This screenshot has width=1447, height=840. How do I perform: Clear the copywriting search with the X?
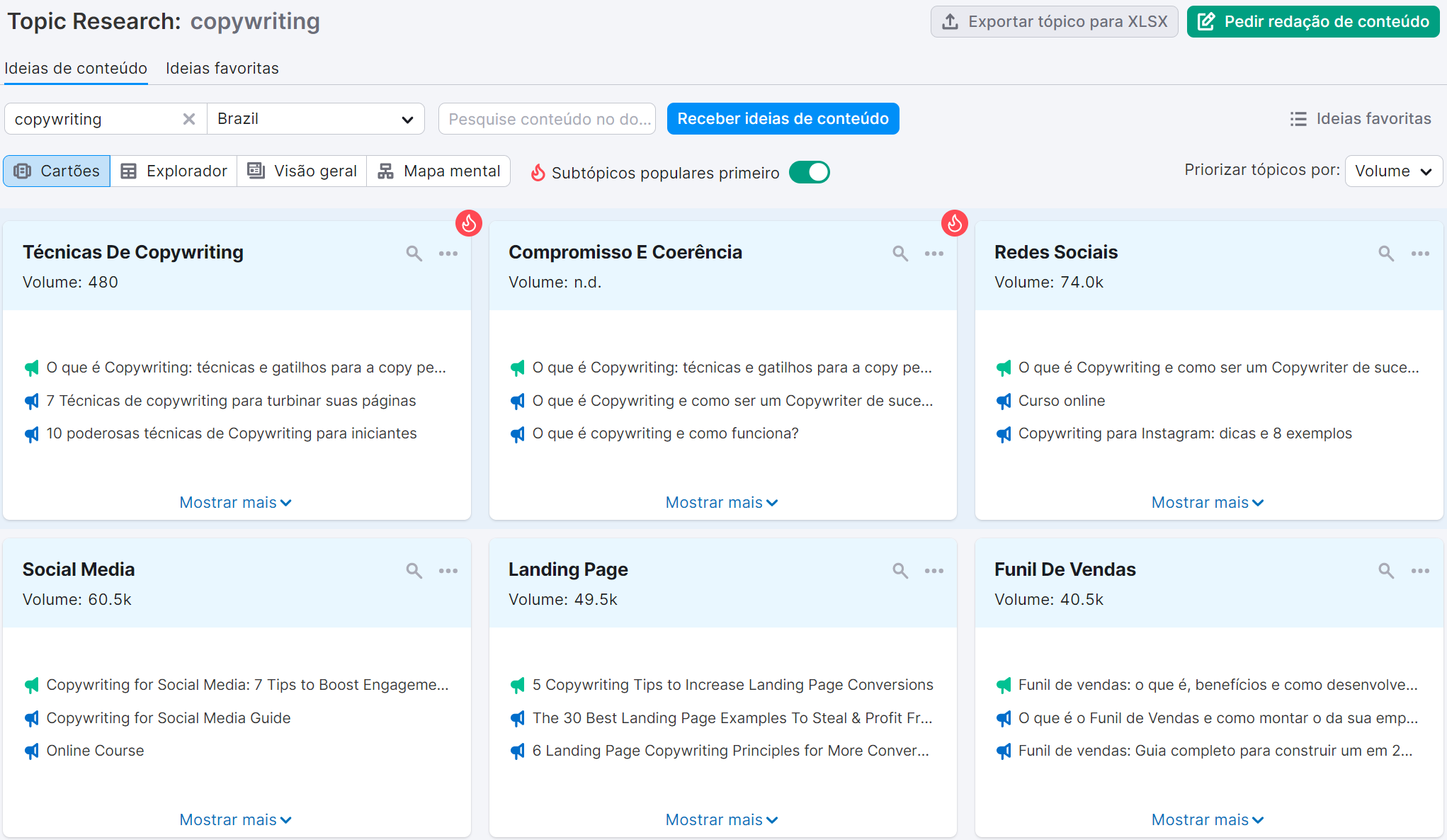click(188, 118)
